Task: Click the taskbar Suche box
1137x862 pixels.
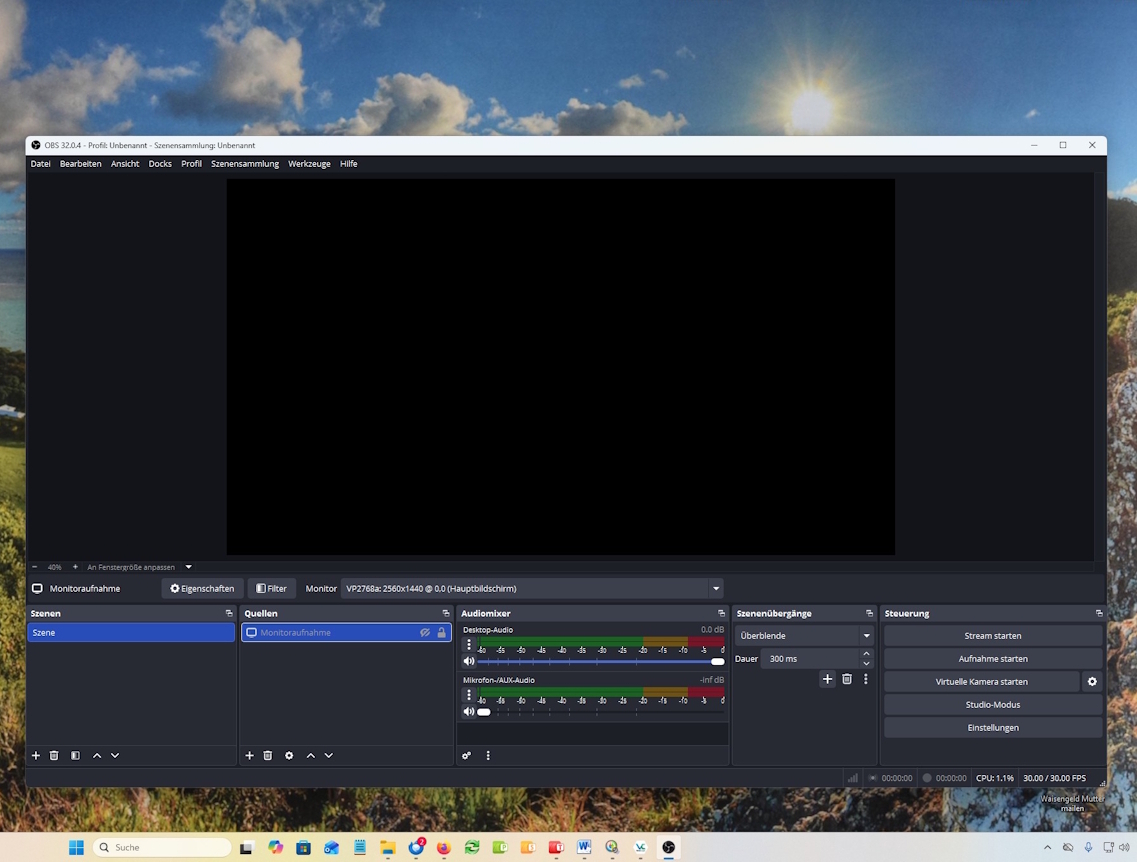Action: tap(162, 848)
